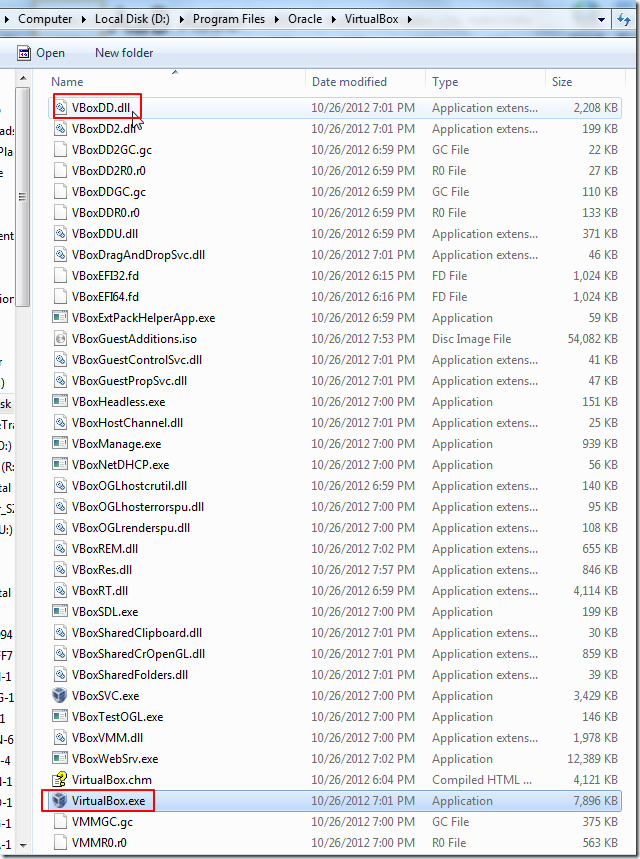Select VBoxDD2.dll file name
The width and height of the screenshot is (640, 859).
point(104,129)
